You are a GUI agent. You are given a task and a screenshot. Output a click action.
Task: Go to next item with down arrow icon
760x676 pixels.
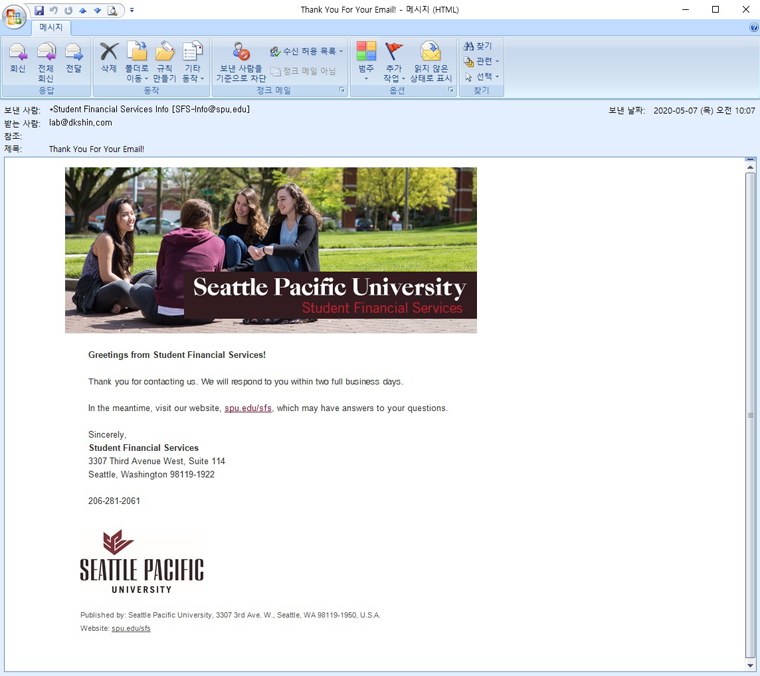97,10
